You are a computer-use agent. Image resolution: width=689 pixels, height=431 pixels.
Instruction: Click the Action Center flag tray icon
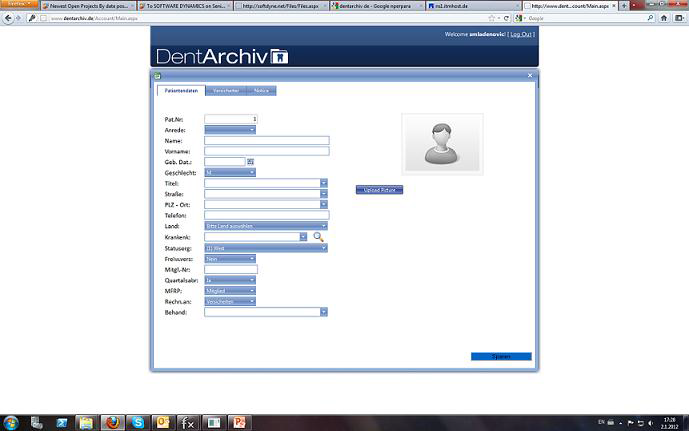click(631, 423)
